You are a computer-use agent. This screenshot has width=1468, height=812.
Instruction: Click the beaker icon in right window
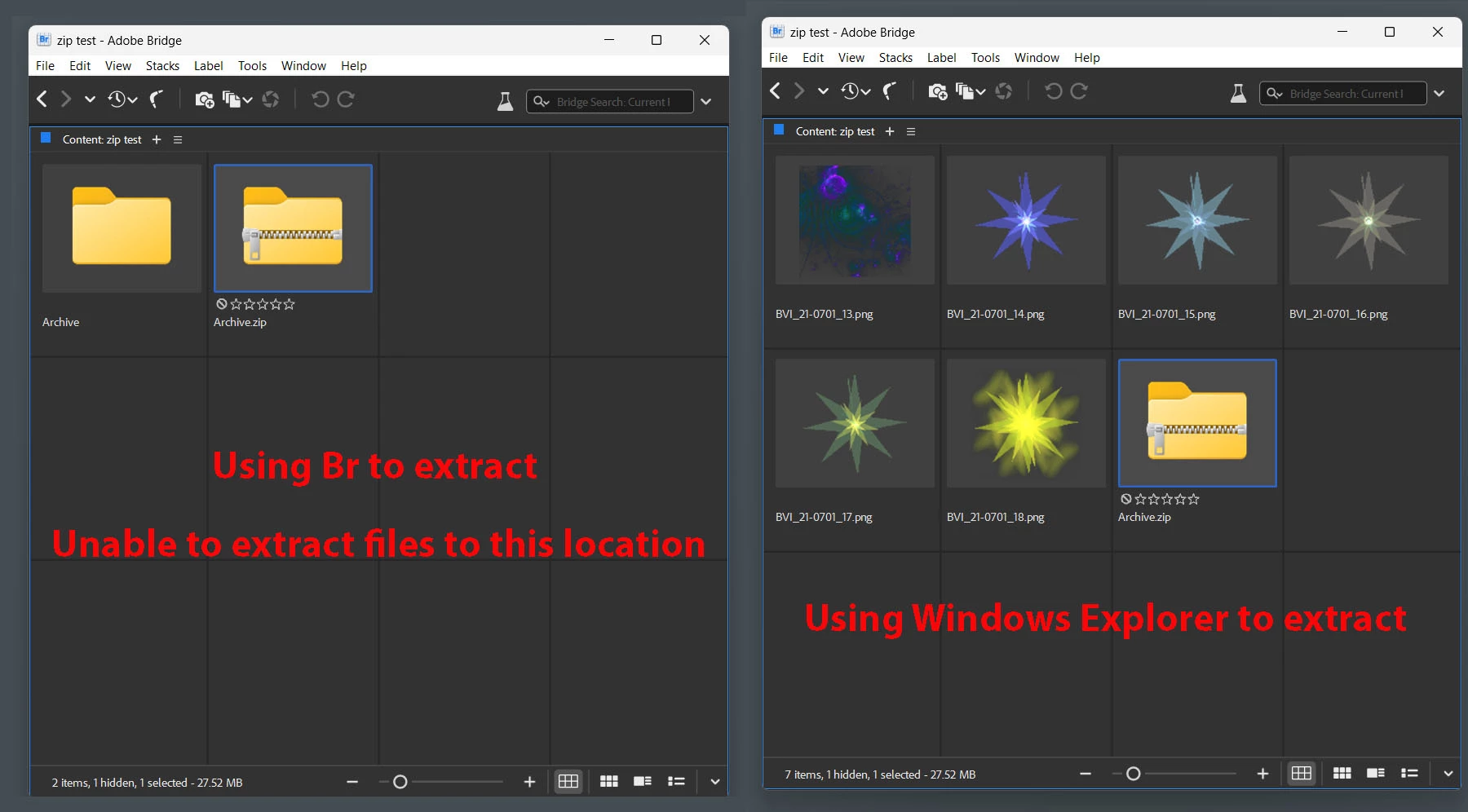point(1239,93)
